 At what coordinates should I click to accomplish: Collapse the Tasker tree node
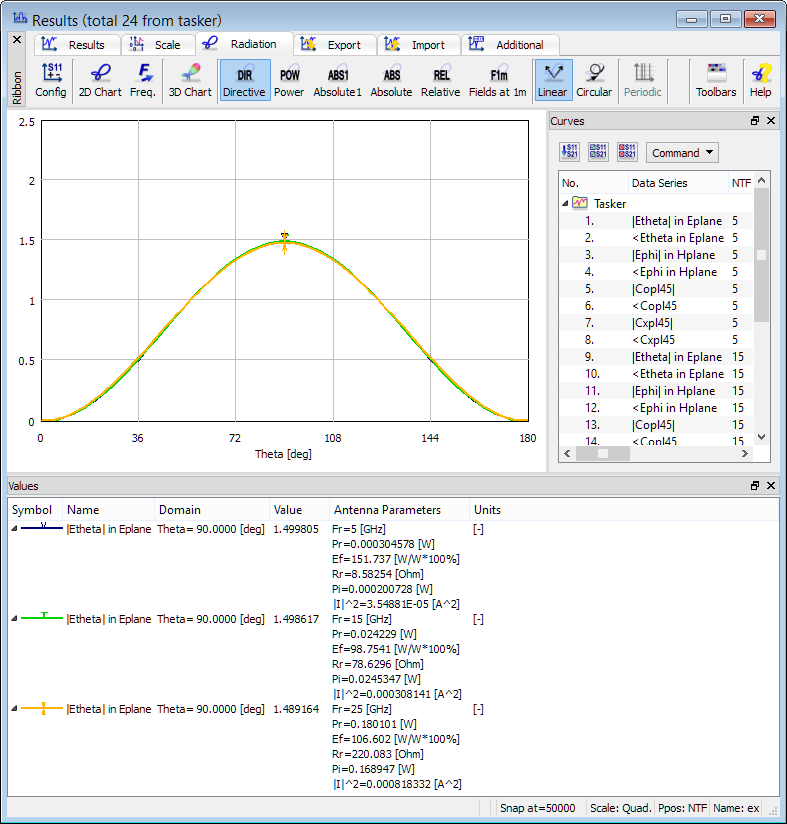point(566,203)
